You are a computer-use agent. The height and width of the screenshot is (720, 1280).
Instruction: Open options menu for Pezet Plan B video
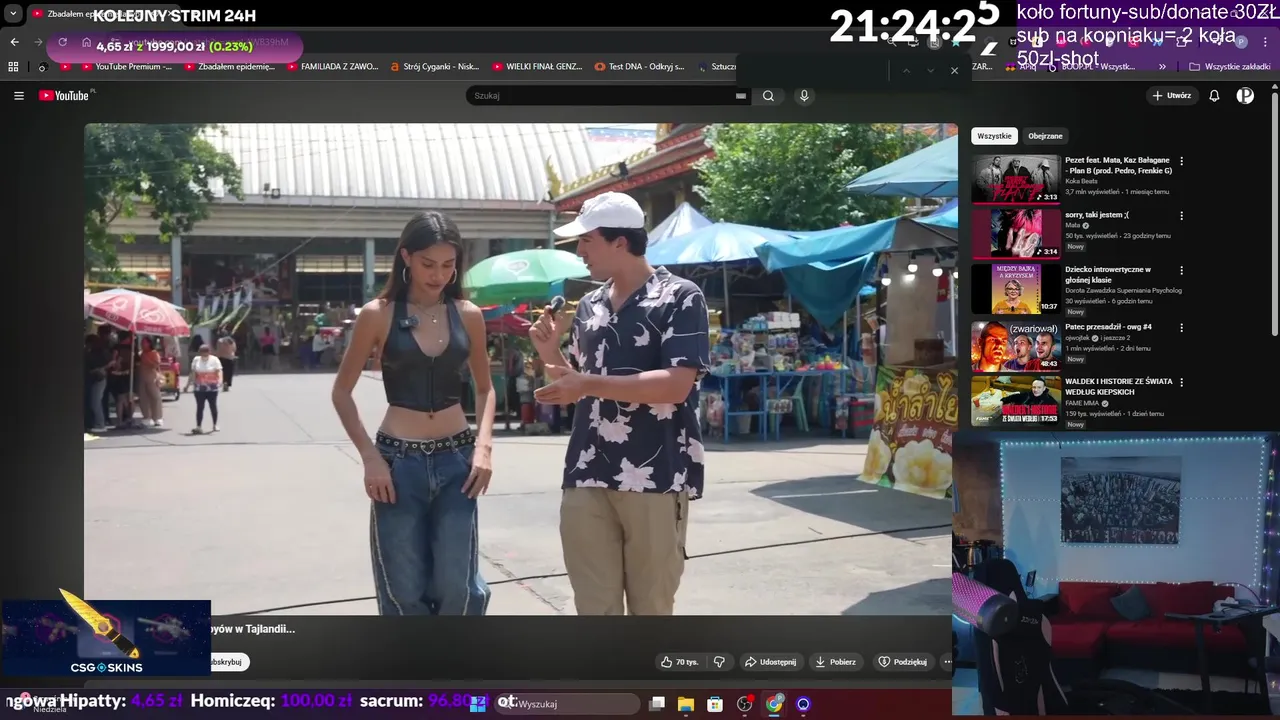click(x=1181, y=161)
